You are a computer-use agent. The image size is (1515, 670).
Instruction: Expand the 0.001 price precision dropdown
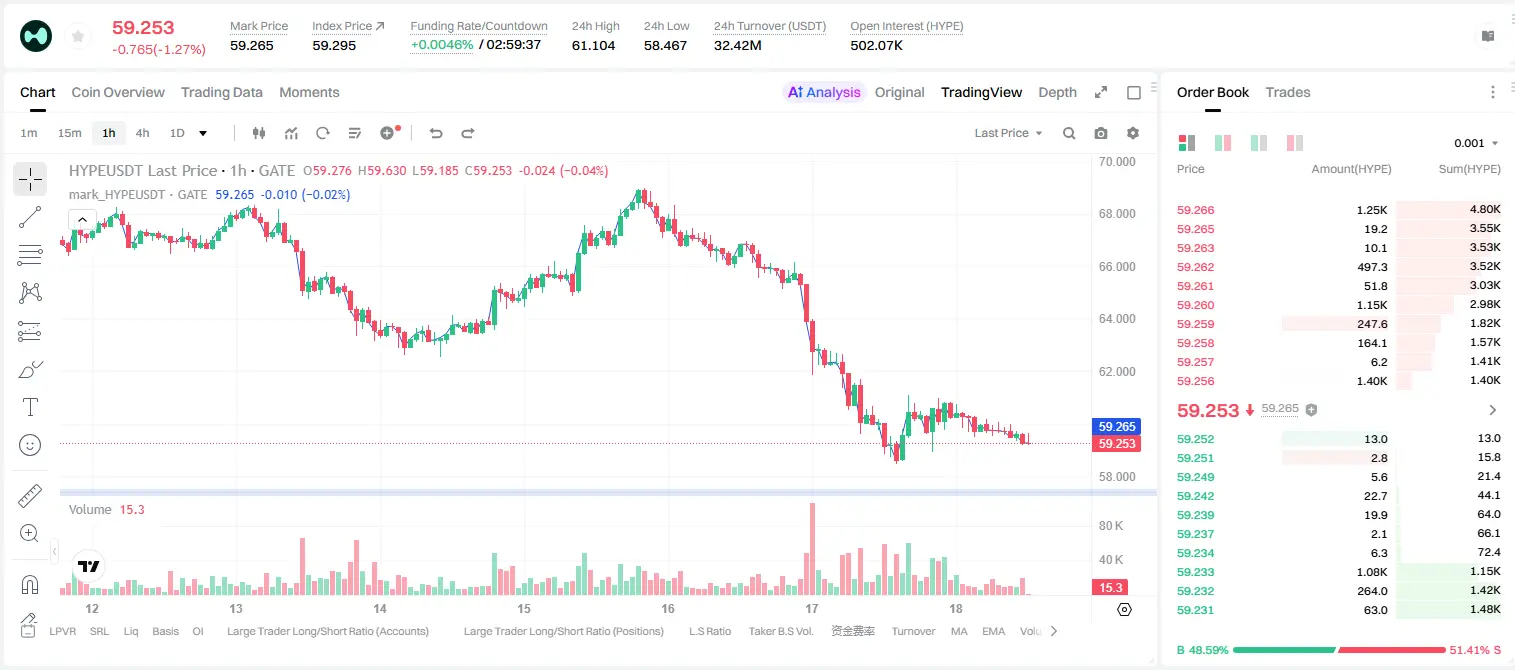(x=1476, y=143)
